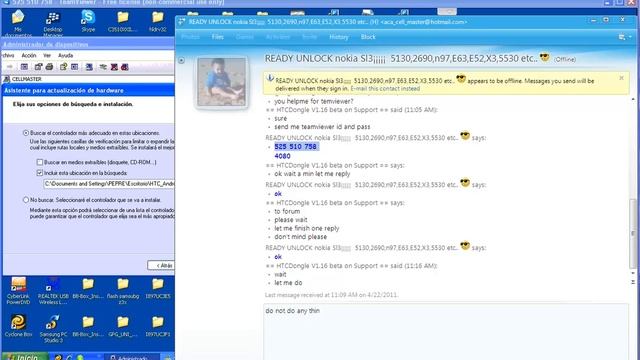The image size is (640, 360).
Task: Select CELLMASTER computer node in Device Manager
Action: click(x=22, y=79)
